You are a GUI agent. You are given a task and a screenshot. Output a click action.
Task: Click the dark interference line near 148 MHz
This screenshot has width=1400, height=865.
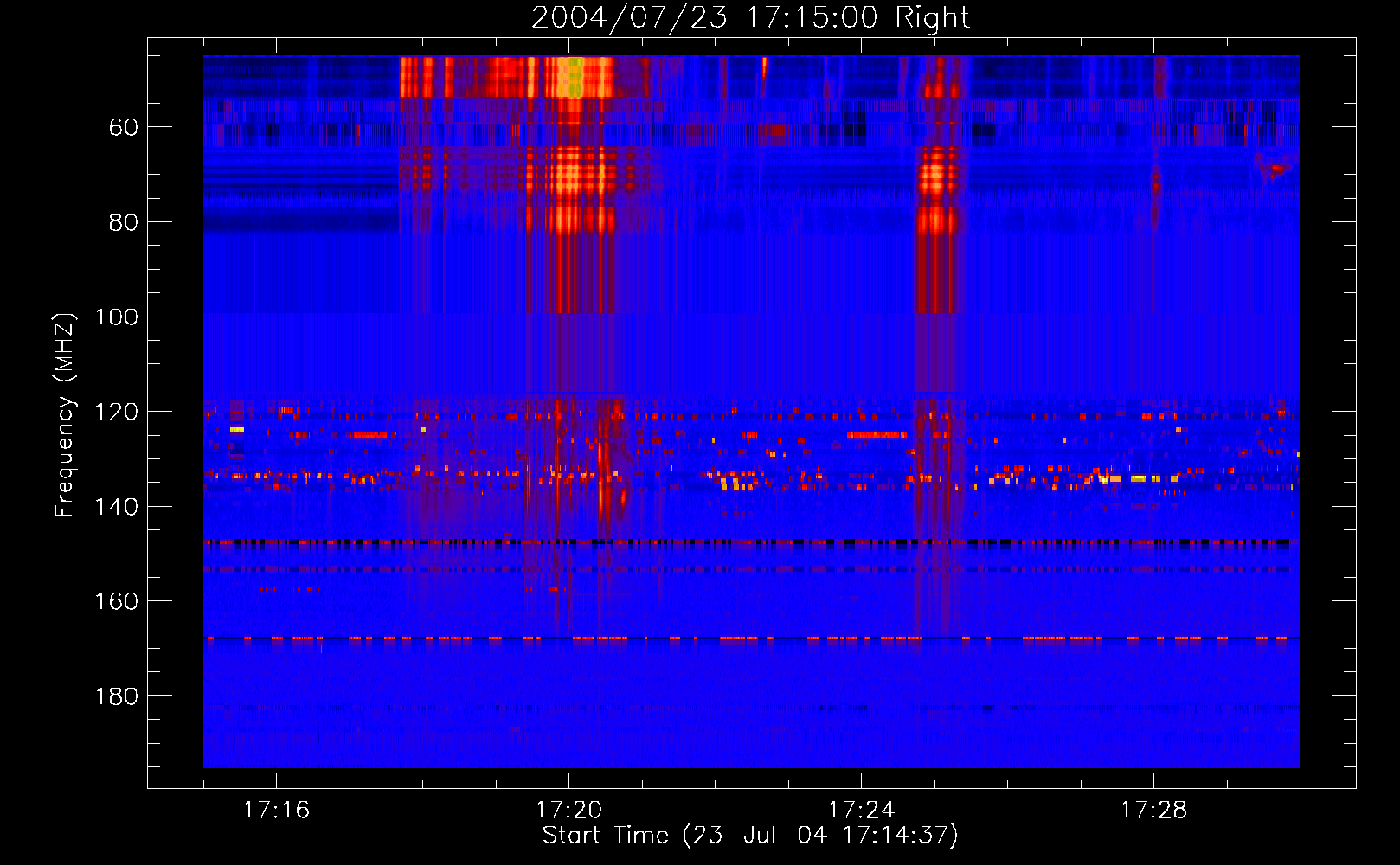coord(751,543)
